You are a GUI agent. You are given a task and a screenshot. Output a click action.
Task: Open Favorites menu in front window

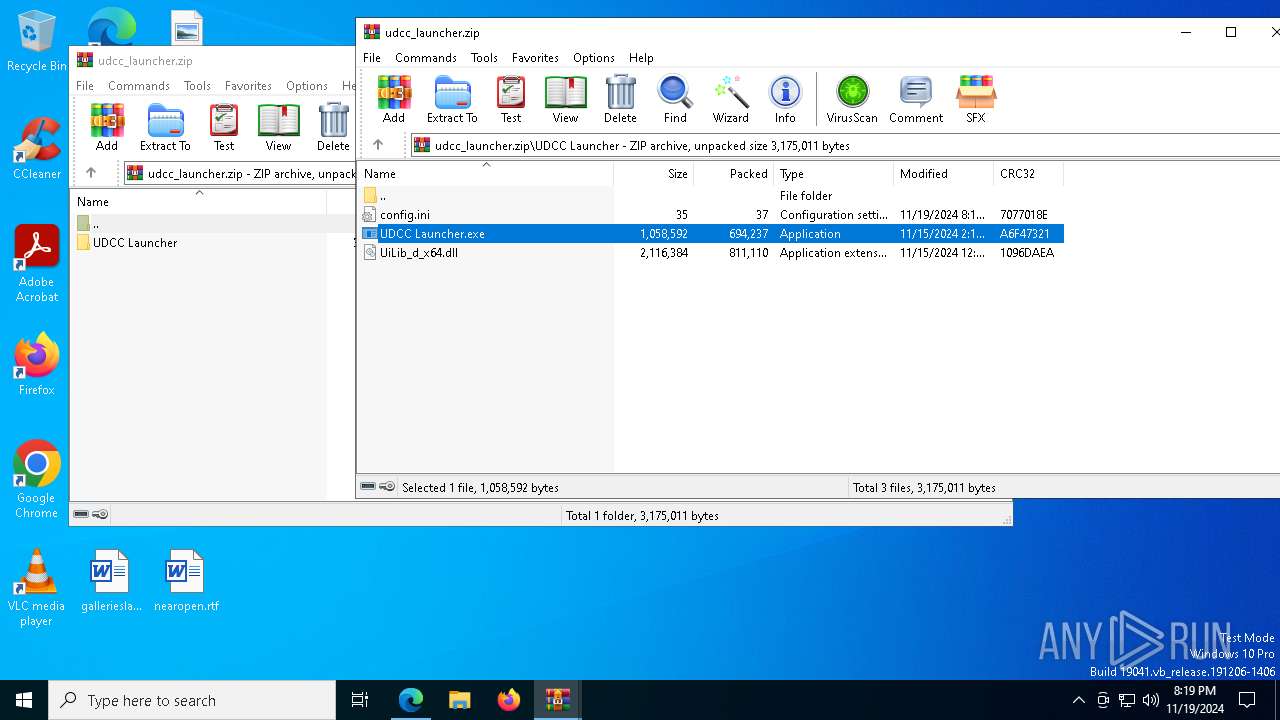[x=535, y=58]
